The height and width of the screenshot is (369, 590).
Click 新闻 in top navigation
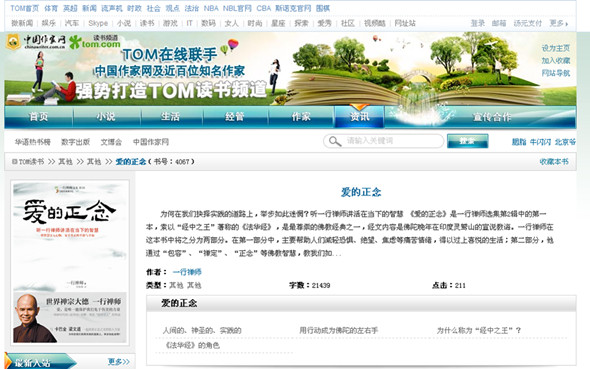click(89, 8)
